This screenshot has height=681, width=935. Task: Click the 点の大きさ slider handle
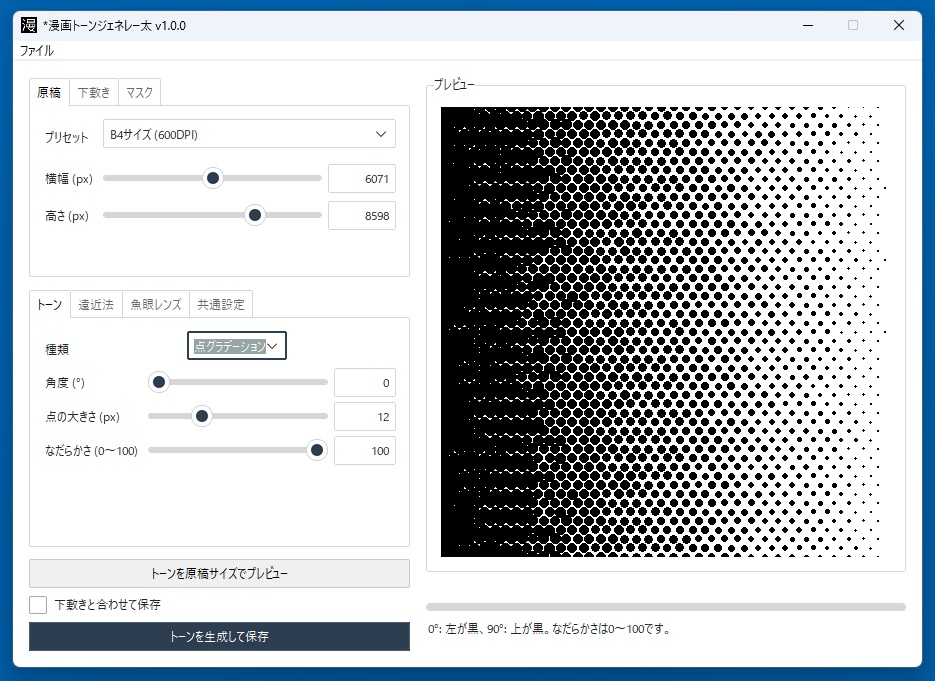click(202, 416)
